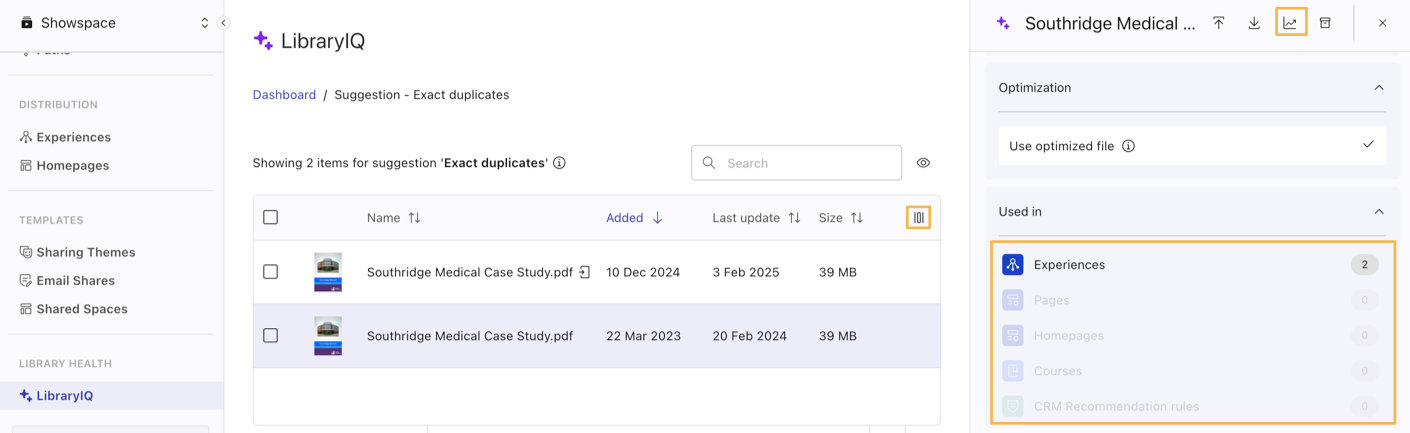Open Experiences in the sidebar
Screen dimensions: 1410x433
click(73, 137)
